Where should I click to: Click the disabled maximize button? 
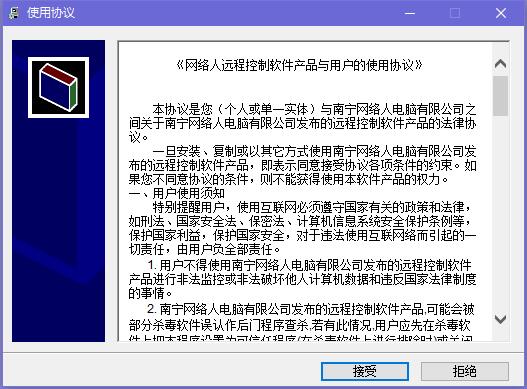tap(455, 13)
